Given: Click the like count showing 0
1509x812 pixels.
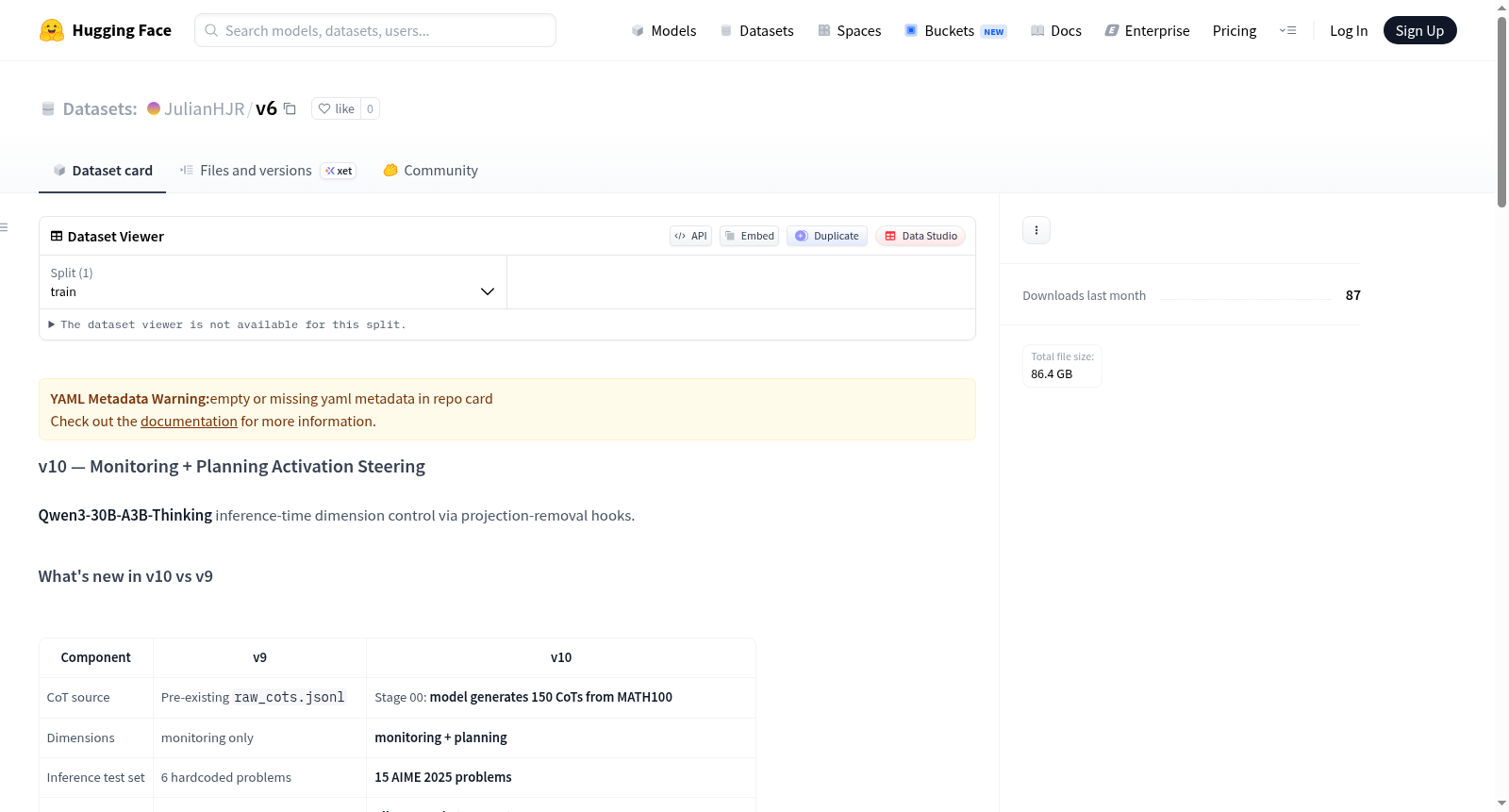Looking at the screenshot, I should coord(370,108).
